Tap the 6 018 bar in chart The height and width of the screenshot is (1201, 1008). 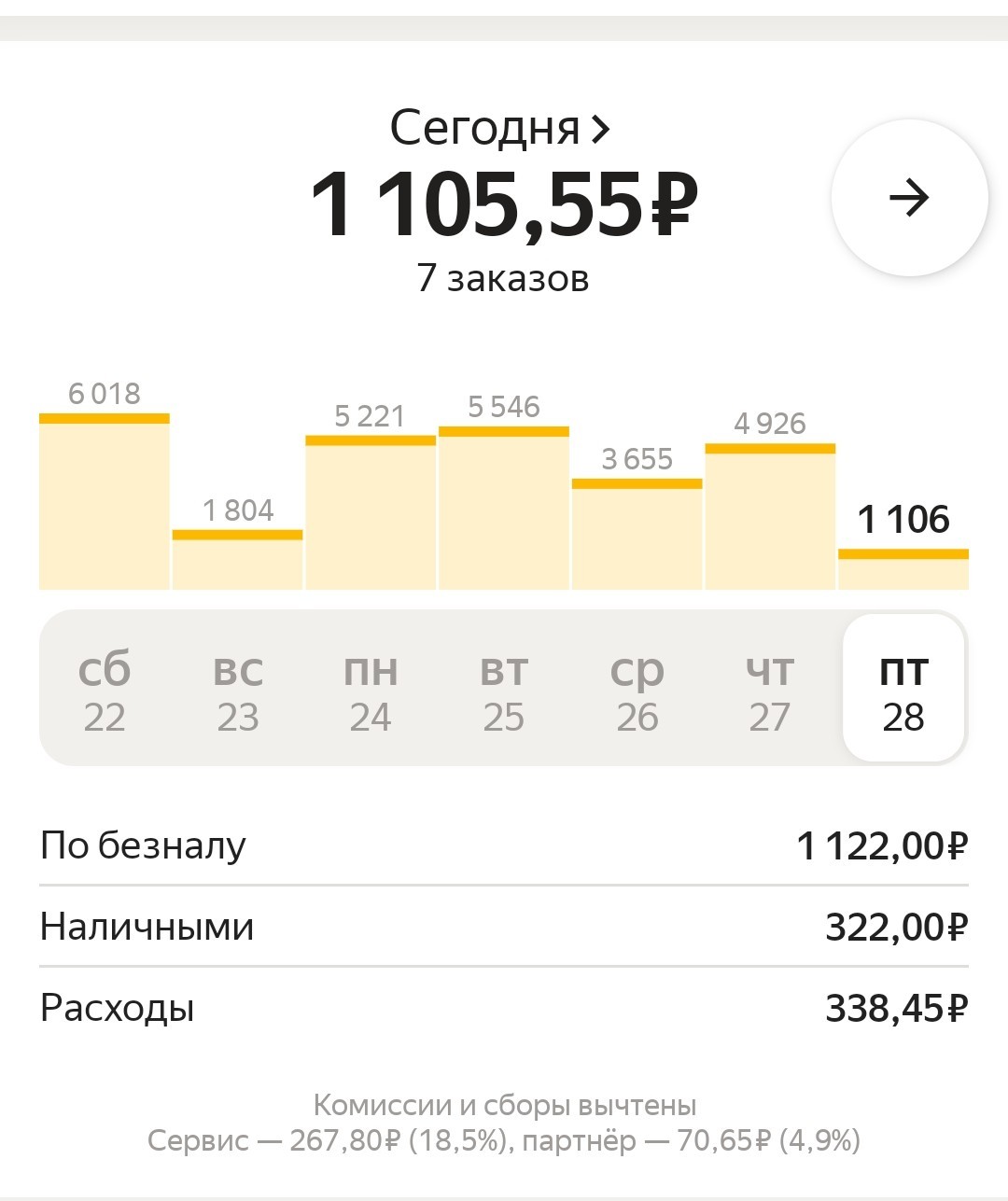click(105, 501)
